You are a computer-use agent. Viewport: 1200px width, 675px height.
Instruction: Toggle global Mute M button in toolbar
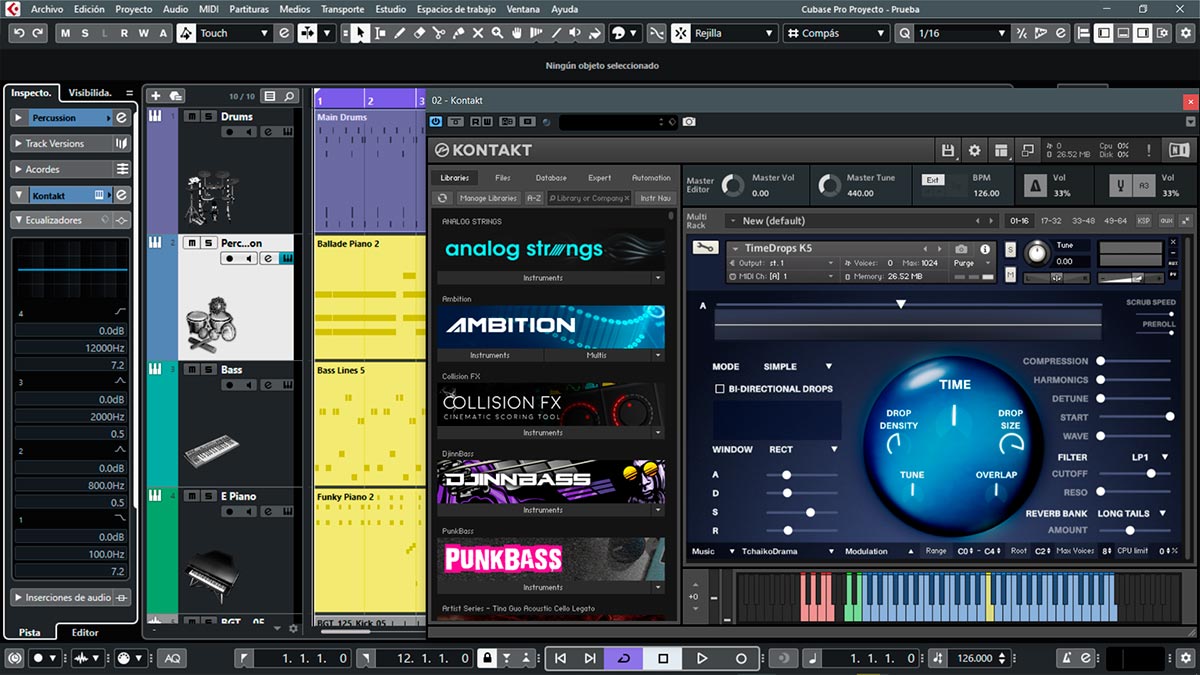[x=67, y=33]
